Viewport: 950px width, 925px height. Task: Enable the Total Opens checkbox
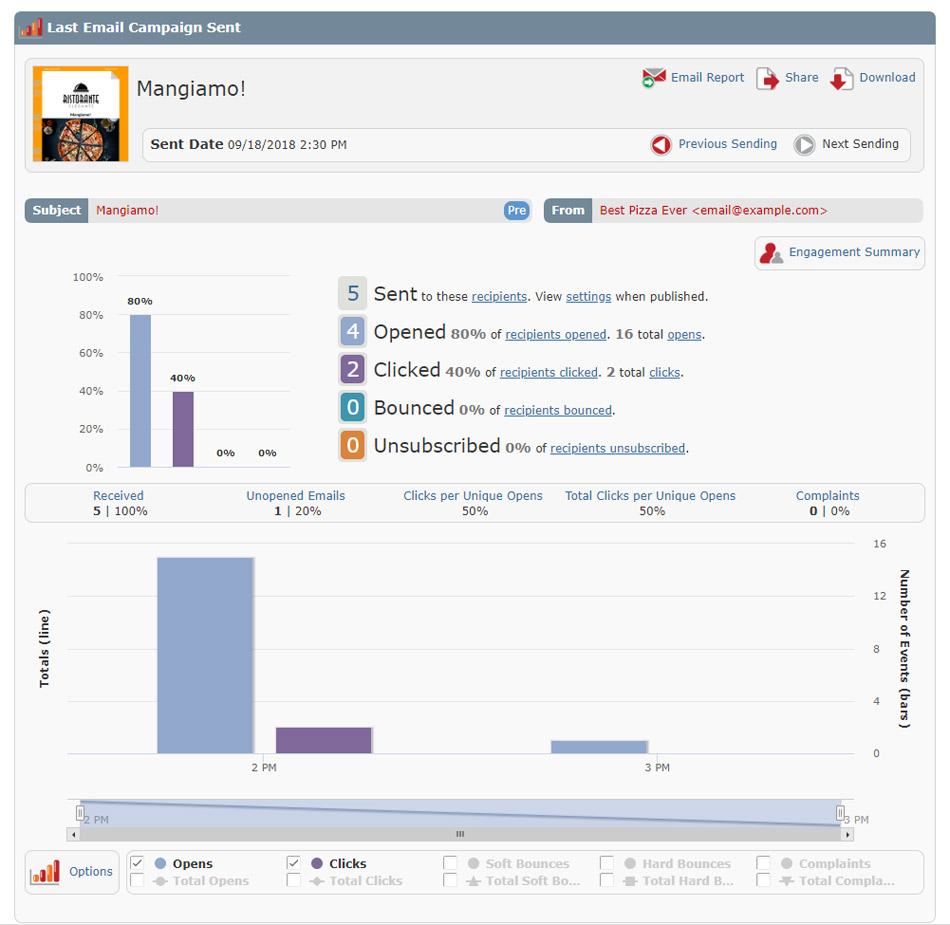(137, 880)
